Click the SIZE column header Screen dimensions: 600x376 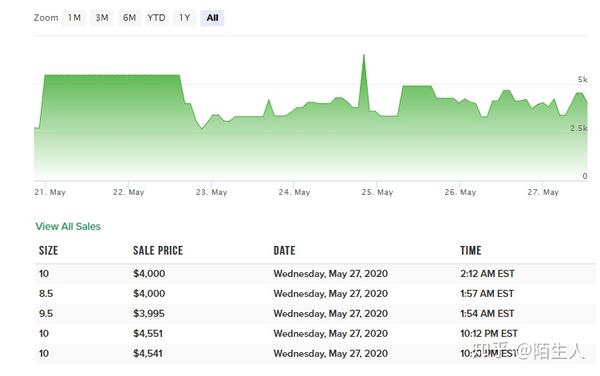[49, 251]
